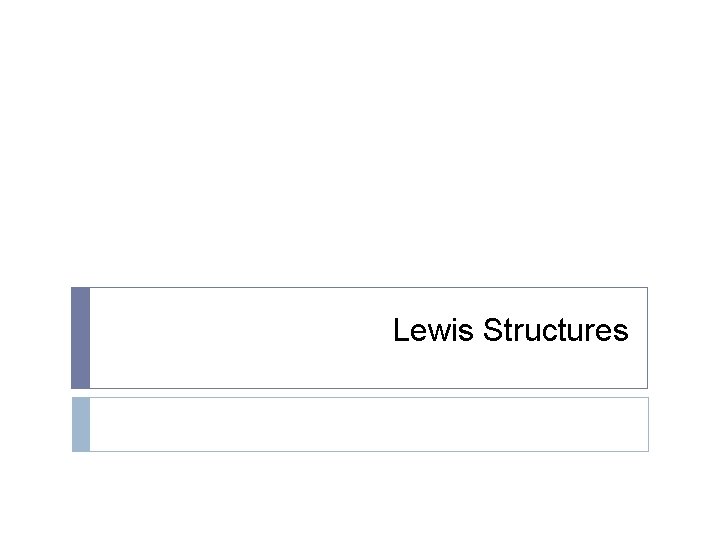This screenshot has height=540, width=720.
Task: Click the blank white area above title box
Action: (360, 150)
